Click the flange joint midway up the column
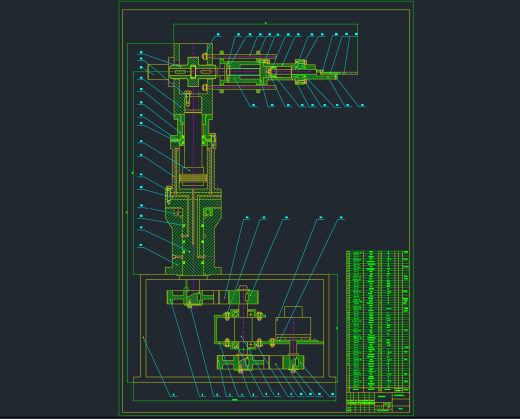The image size is (520, 419). (x=193, y=141)
